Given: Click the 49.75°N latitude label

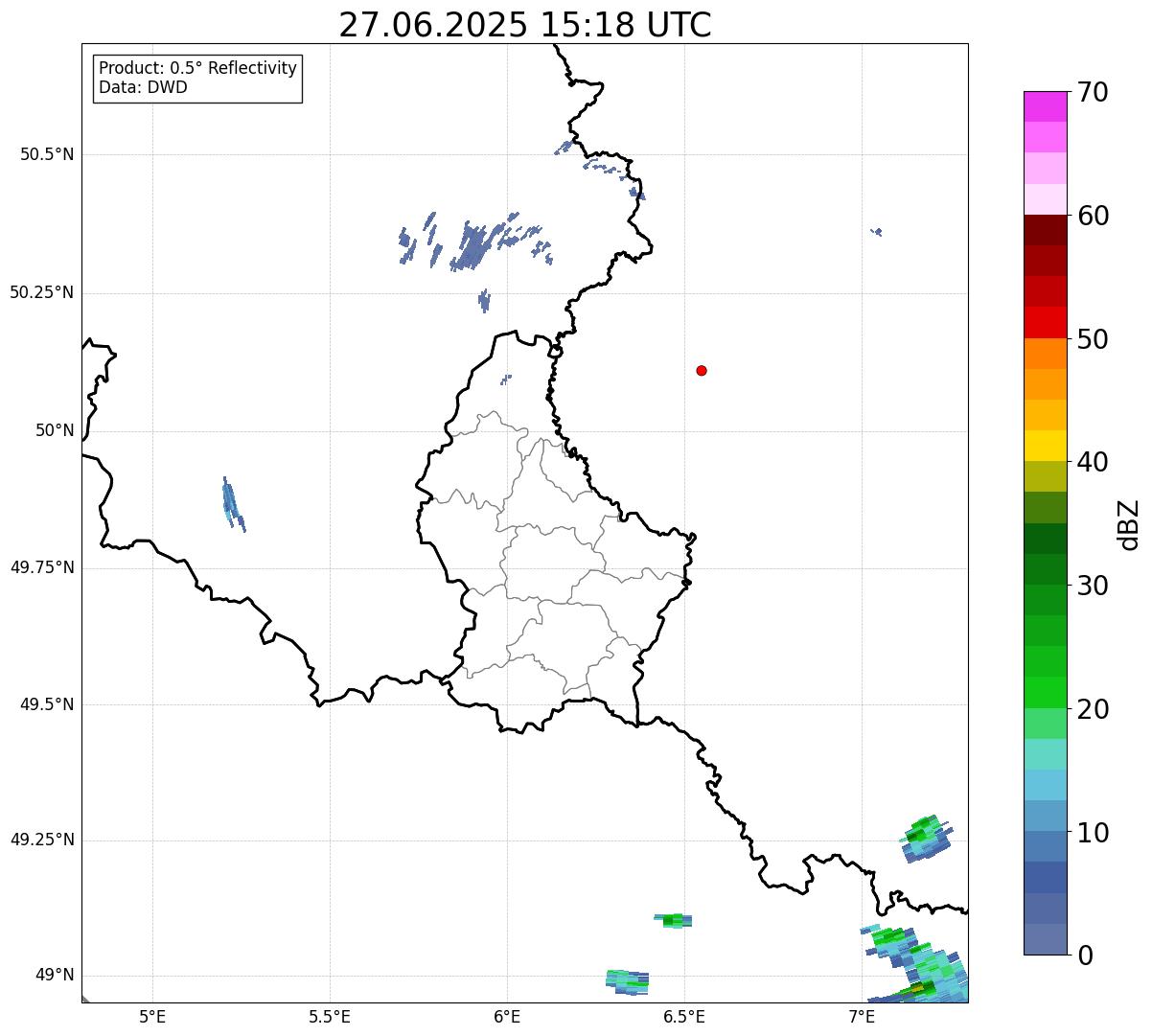Looking at the screenshot, I should pyautogui.click(x=41, y=567).
